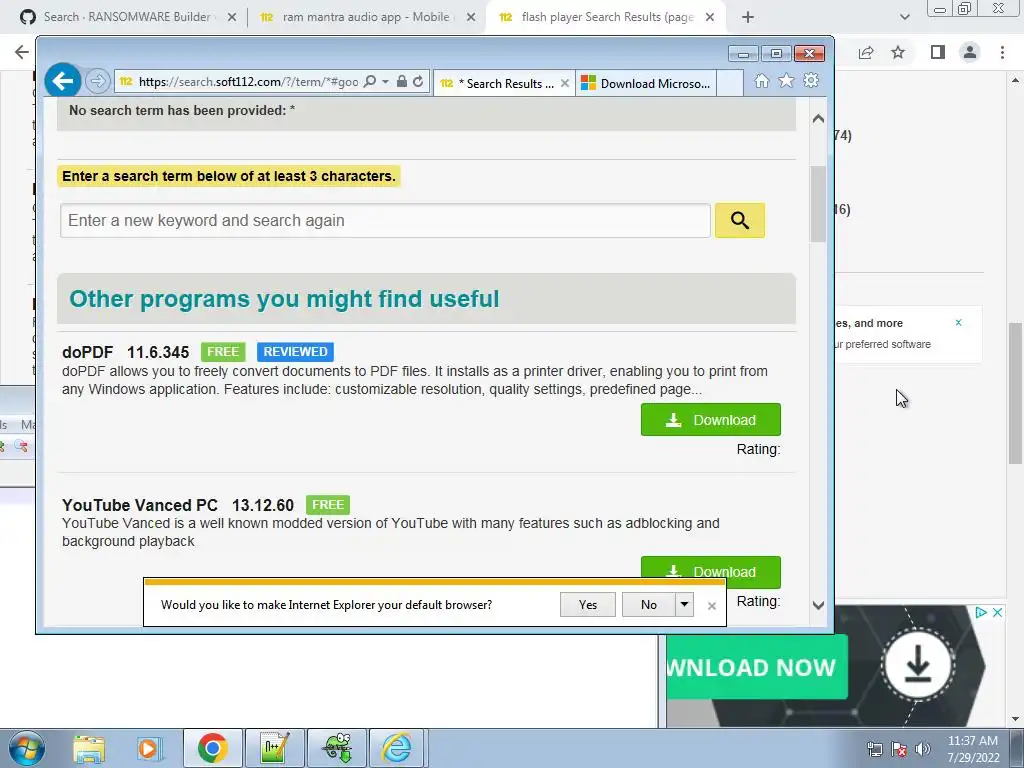Refresh the page in Internet Explorer
This screenshot has width=1024, height=768.
click(x=418, y=82)
